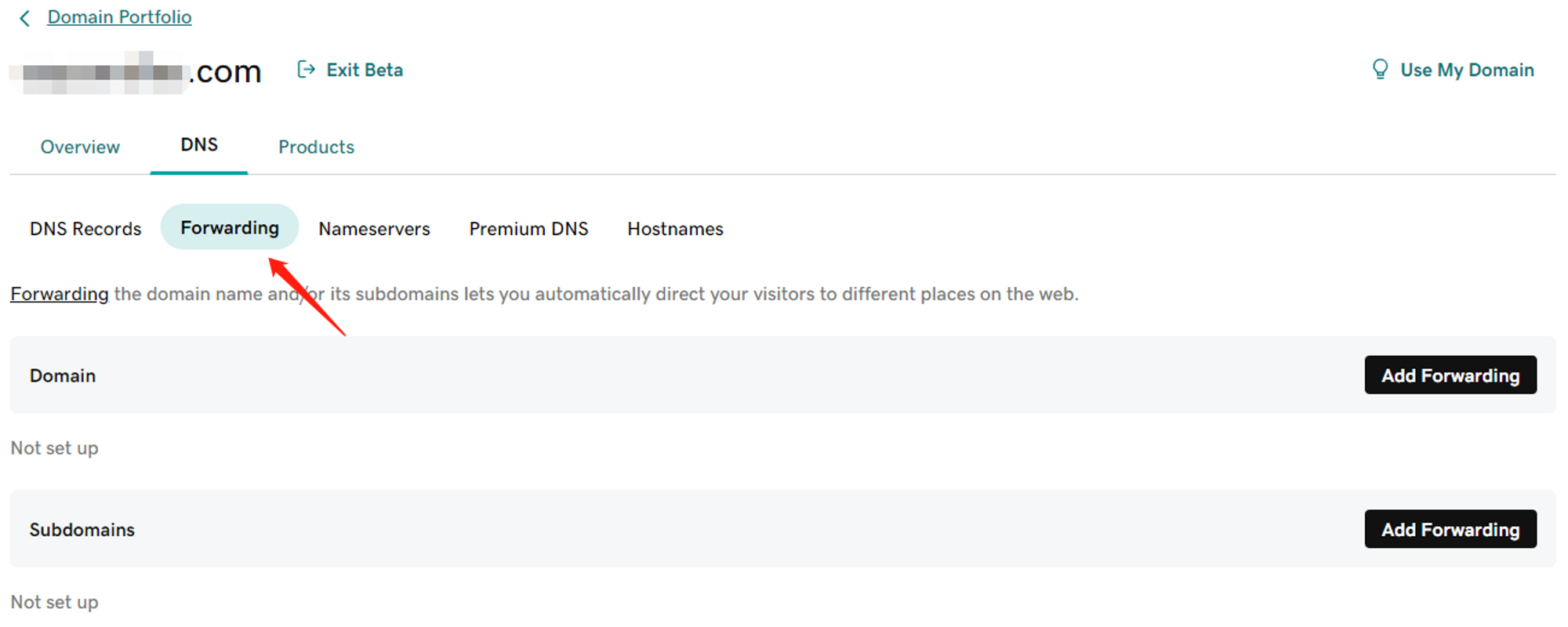
Task: Open the Products tab
Action: click(x=316, y=147)
